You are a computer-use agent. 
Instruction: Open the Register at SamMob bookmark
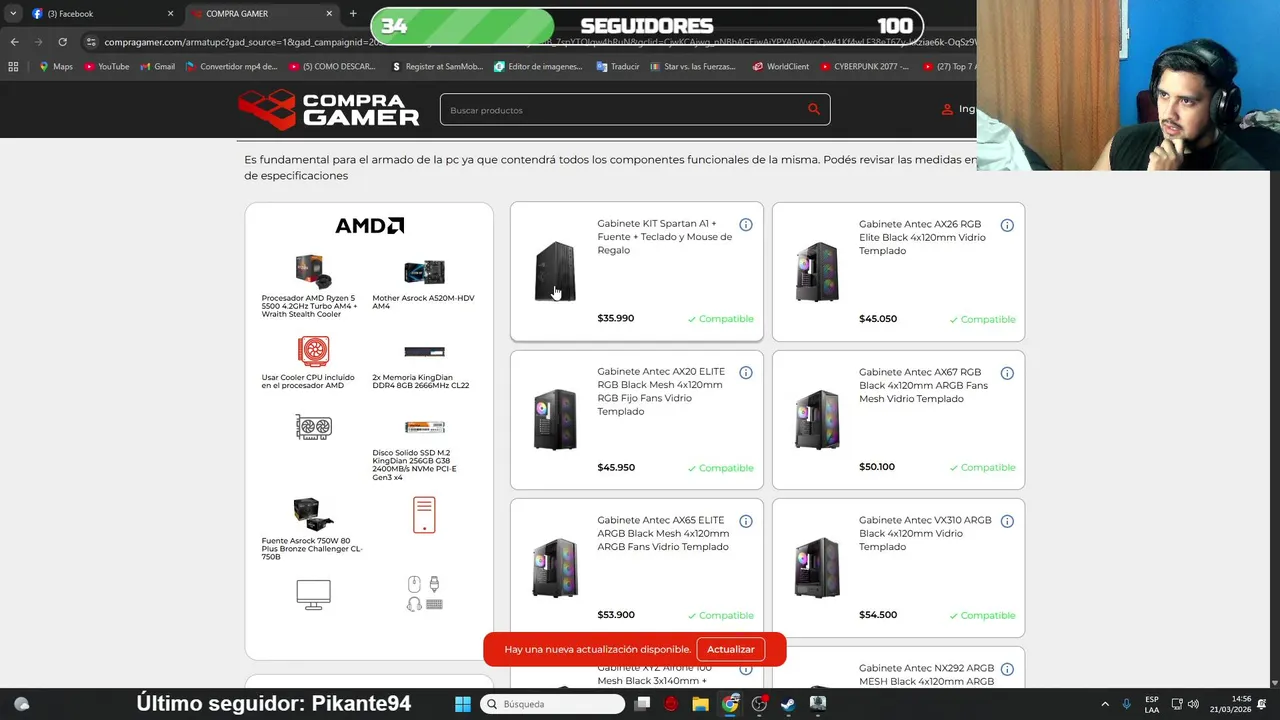click(x=437, y=67)
